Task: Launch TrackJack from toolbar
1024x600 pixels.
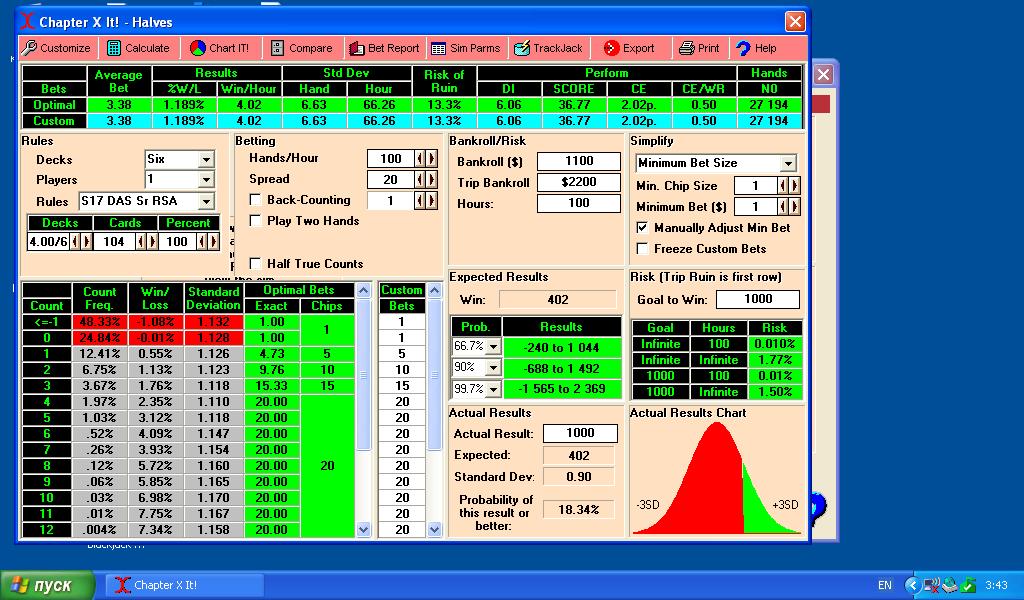Action: click(x=548, y=48)
